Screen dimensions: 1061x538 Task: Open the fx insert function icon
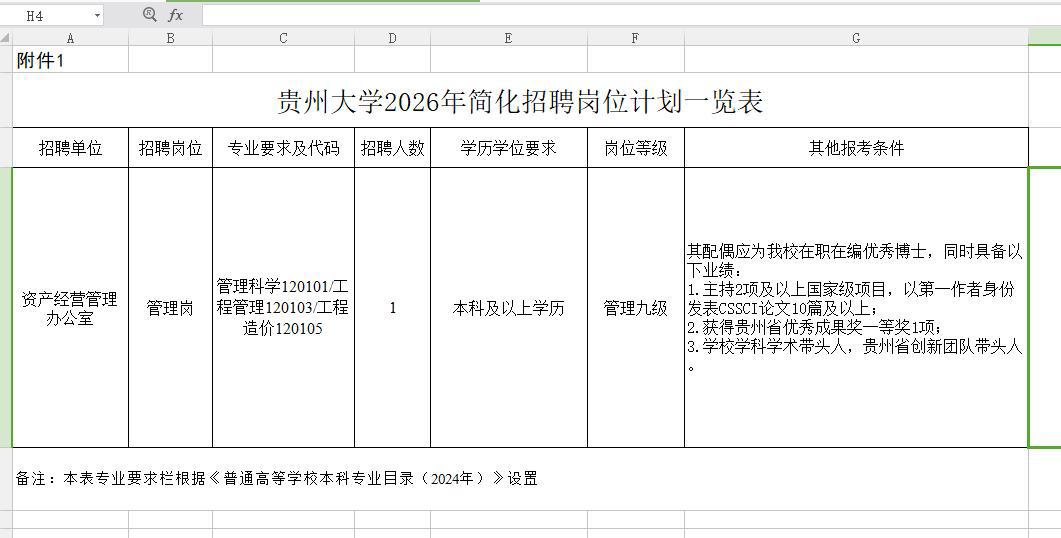[x=175, y=15]
